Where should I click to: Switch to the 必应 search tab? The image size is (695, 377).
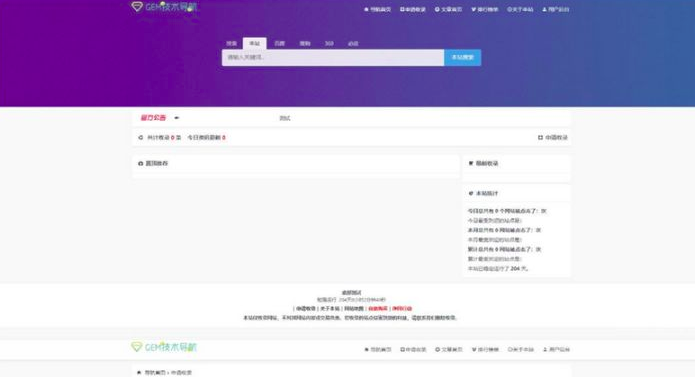point(353,43)
